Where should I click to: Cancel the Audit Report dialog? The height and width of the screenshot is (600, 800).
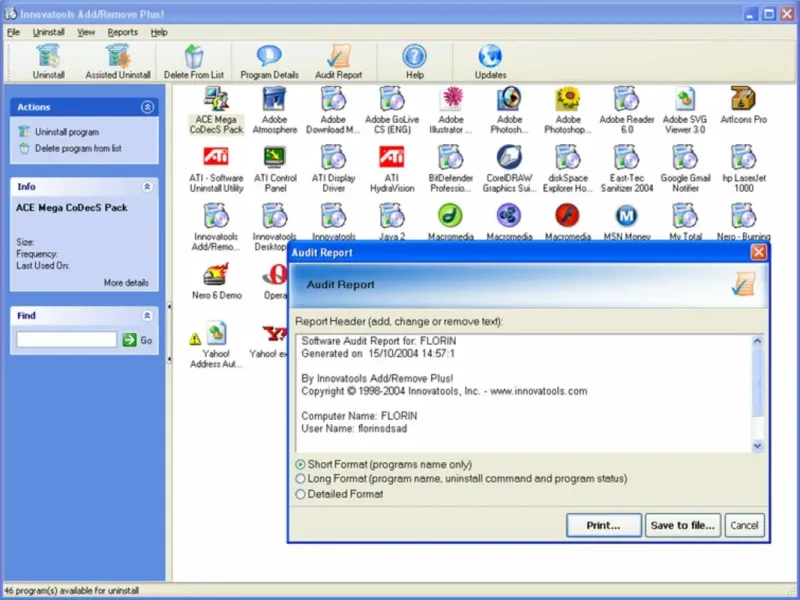pos(744,525)
